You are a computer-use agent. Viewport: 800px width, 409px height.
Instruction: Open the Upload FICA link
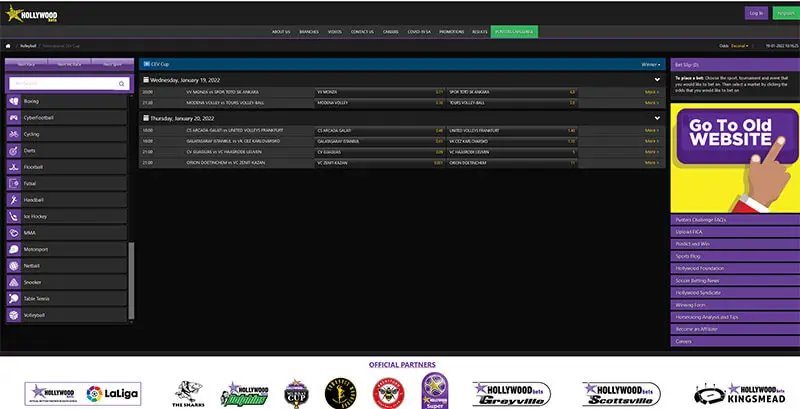(735, 232)
